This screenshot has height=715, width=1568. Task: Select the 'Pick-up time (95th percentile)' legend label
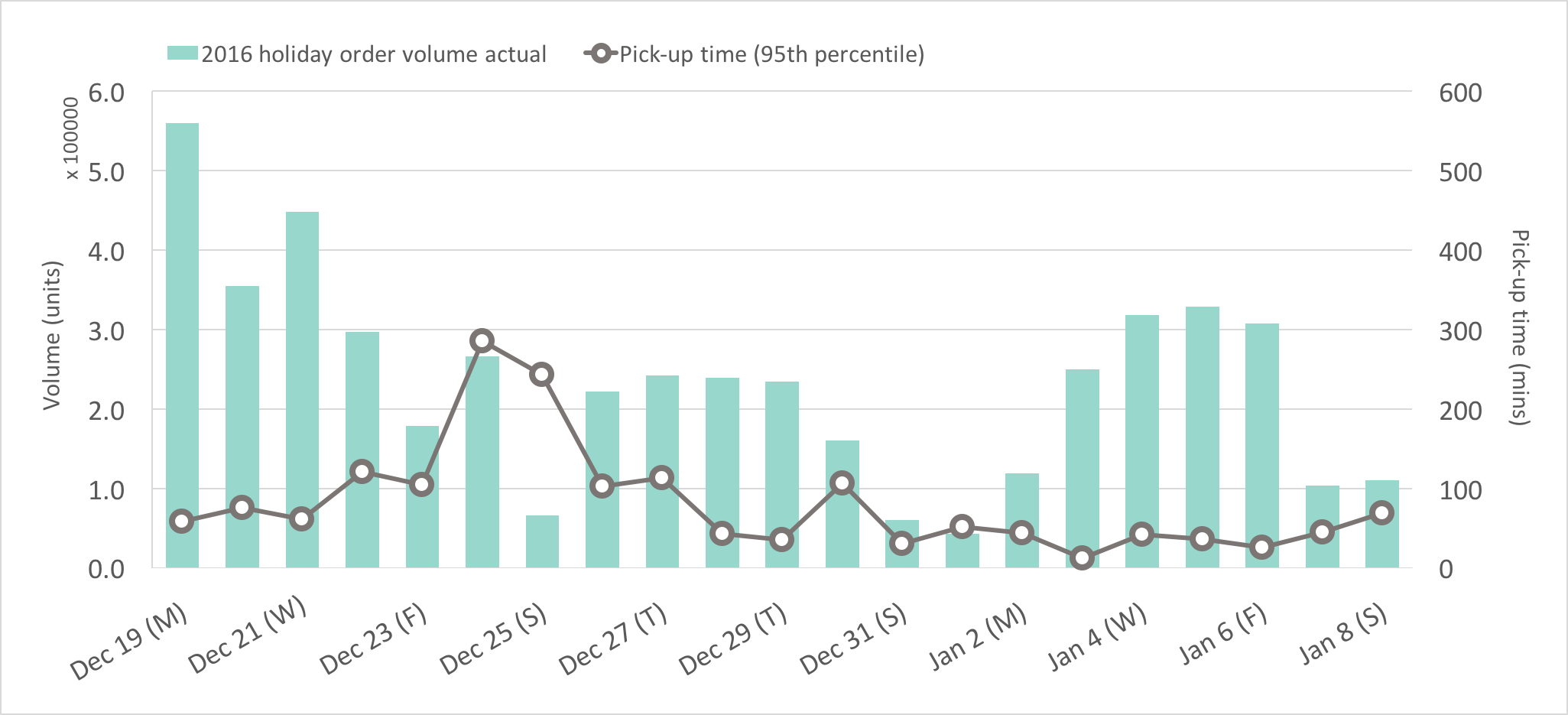(x=771, y=54)
